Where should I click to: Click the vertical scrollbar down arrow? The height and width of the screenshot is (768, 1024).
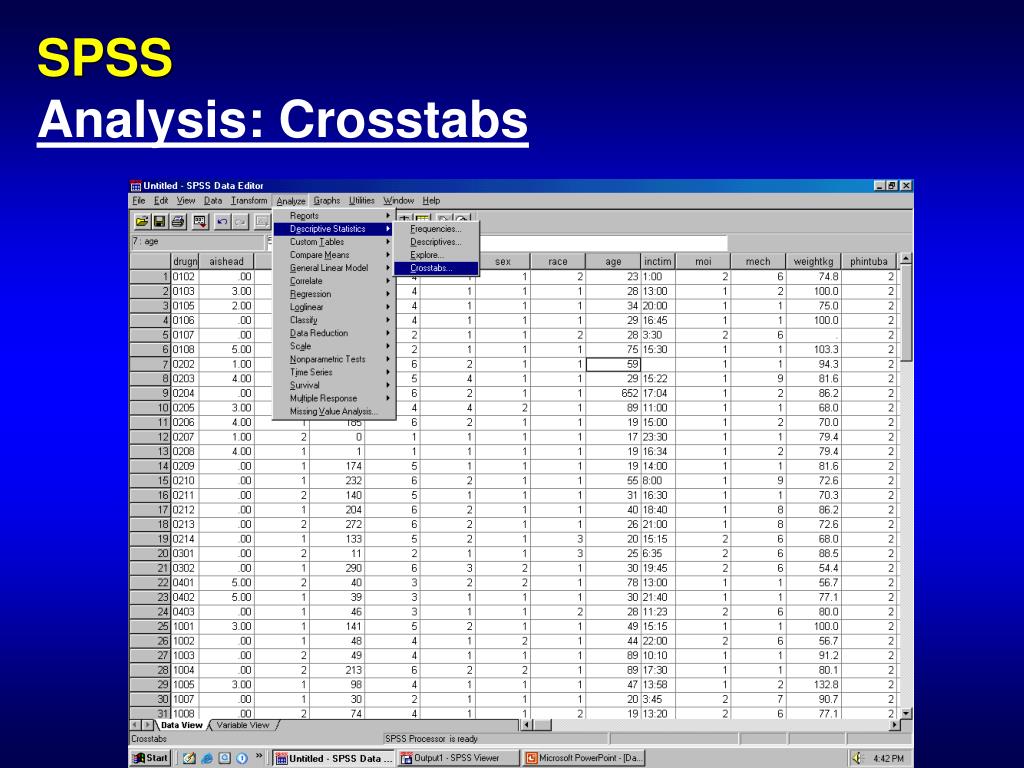point(906,713)
